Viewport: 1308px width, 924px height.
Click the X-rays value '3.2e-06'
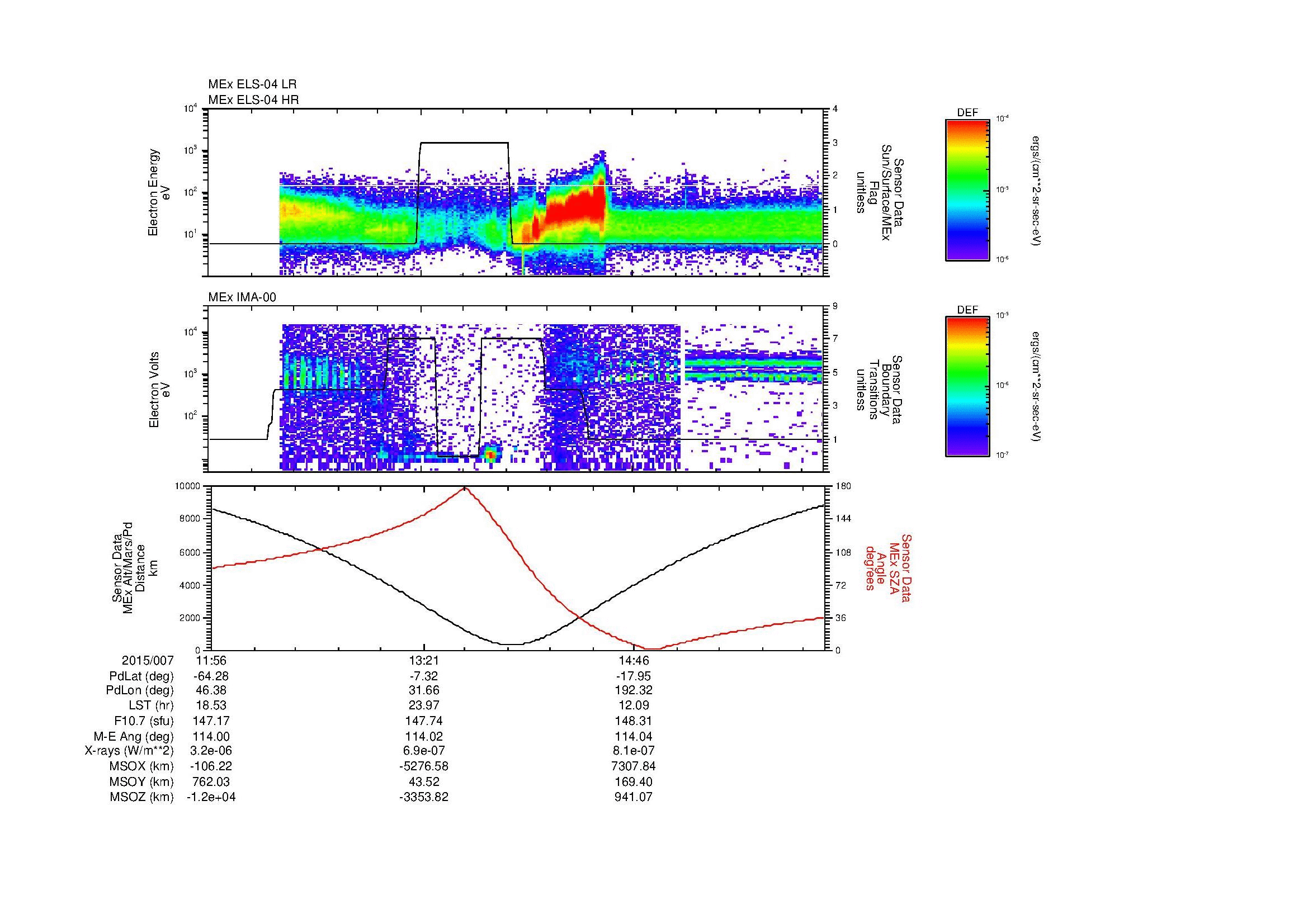pos(211,751)
